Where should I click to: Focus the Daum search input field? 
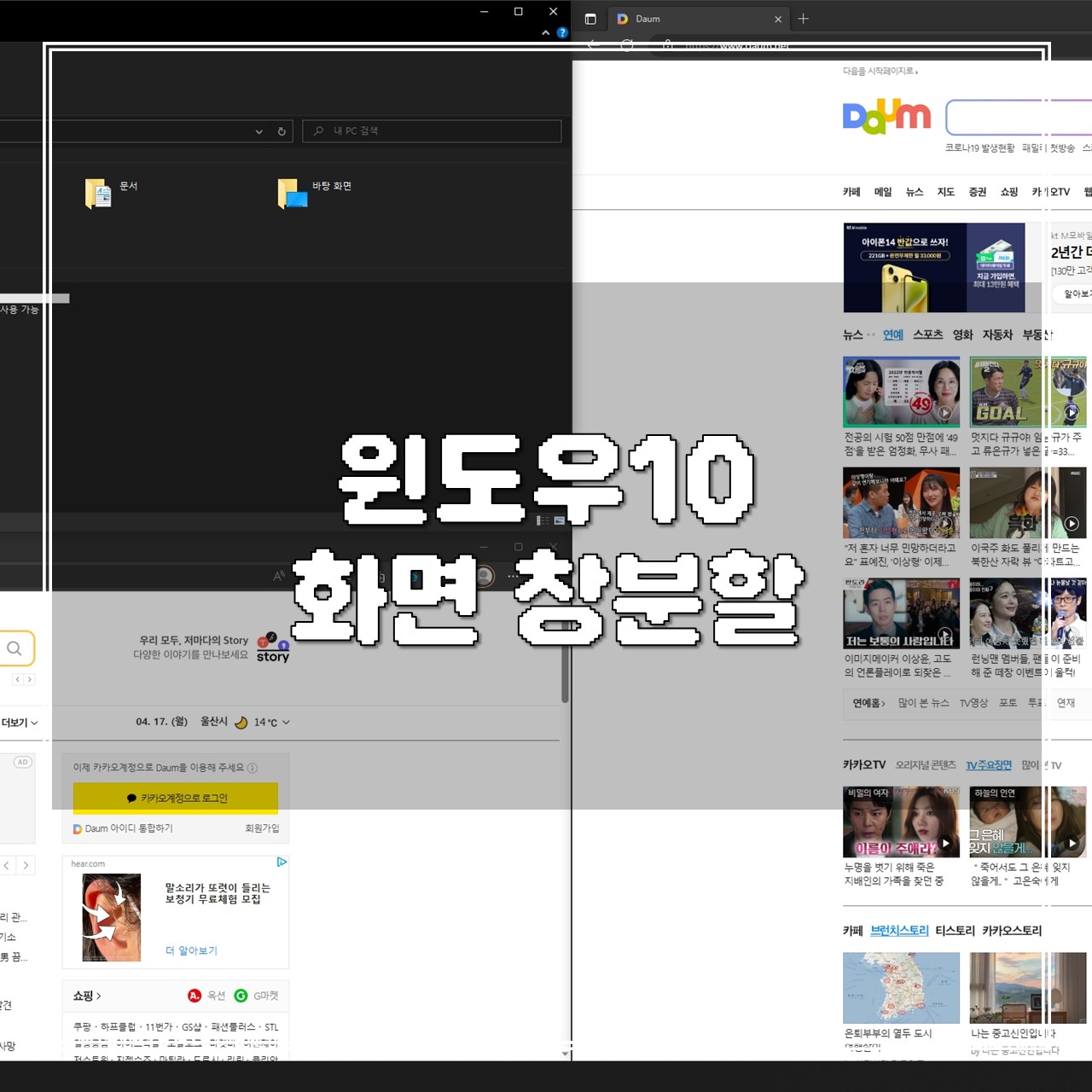point(1019,117)
